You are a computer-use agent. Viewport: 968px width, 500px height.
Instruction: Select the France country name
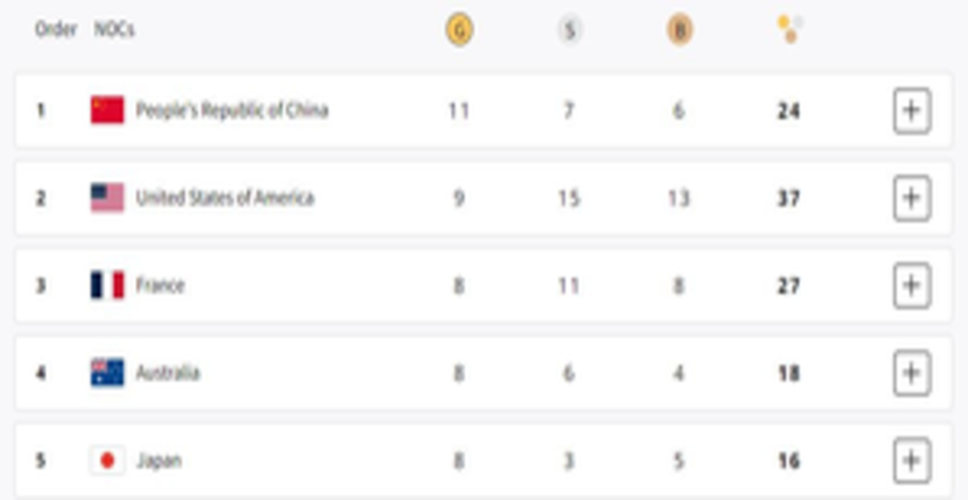tap(160, 286)
